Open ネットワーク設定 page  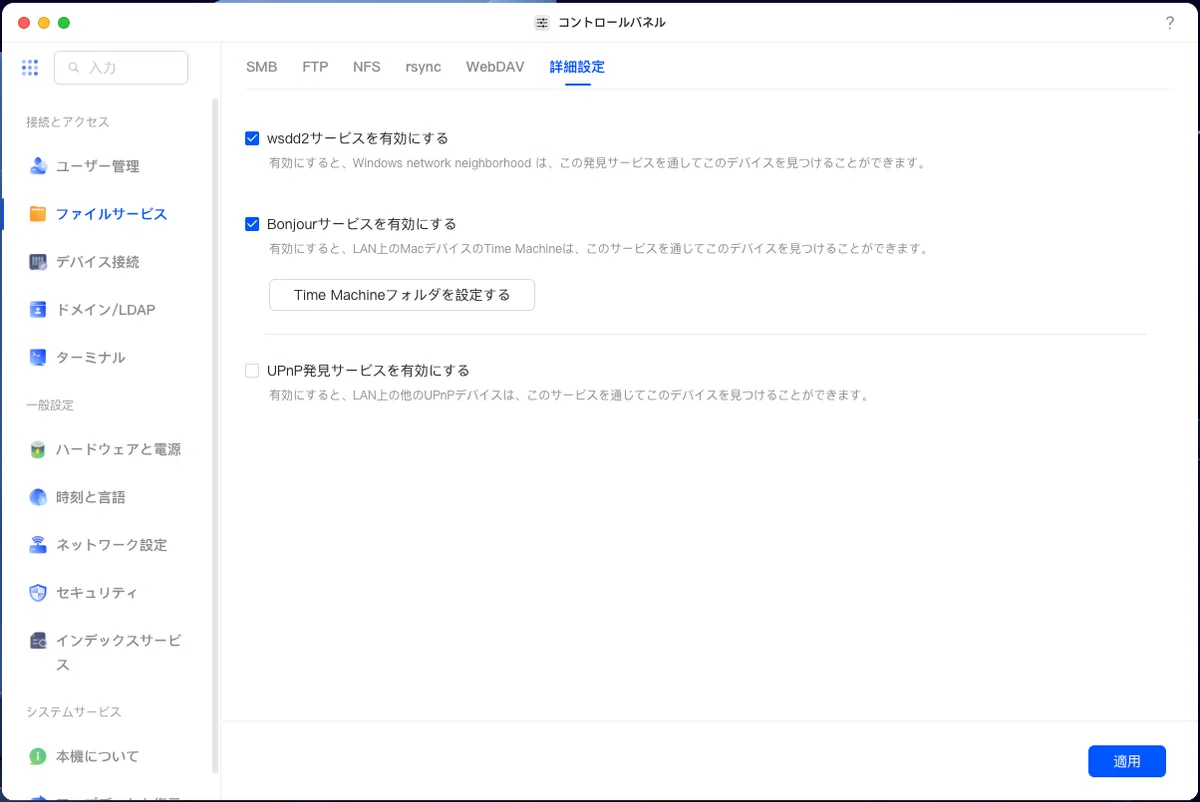(112, 545)
